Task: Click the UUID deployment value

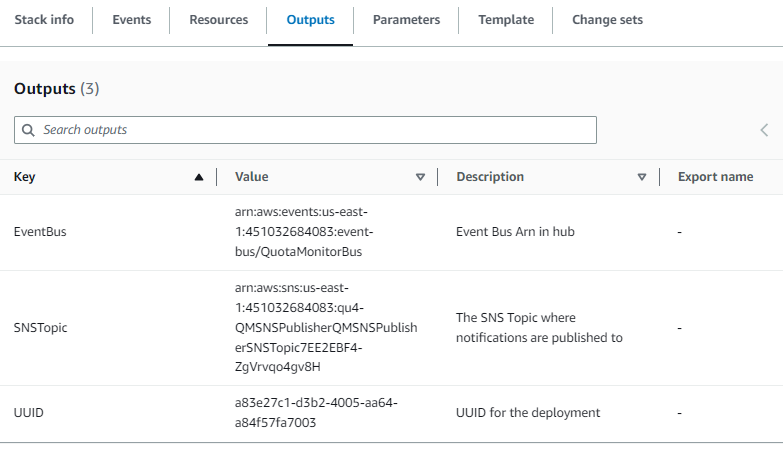Action: coord(315,413)
